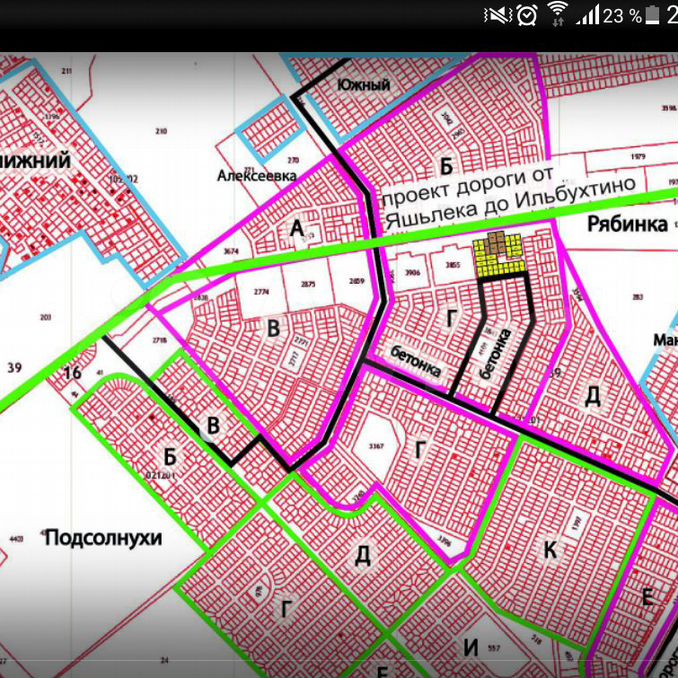Tap the alarm clock status icon
Viewport: 678px width, 678px height.
click(527, 15)
